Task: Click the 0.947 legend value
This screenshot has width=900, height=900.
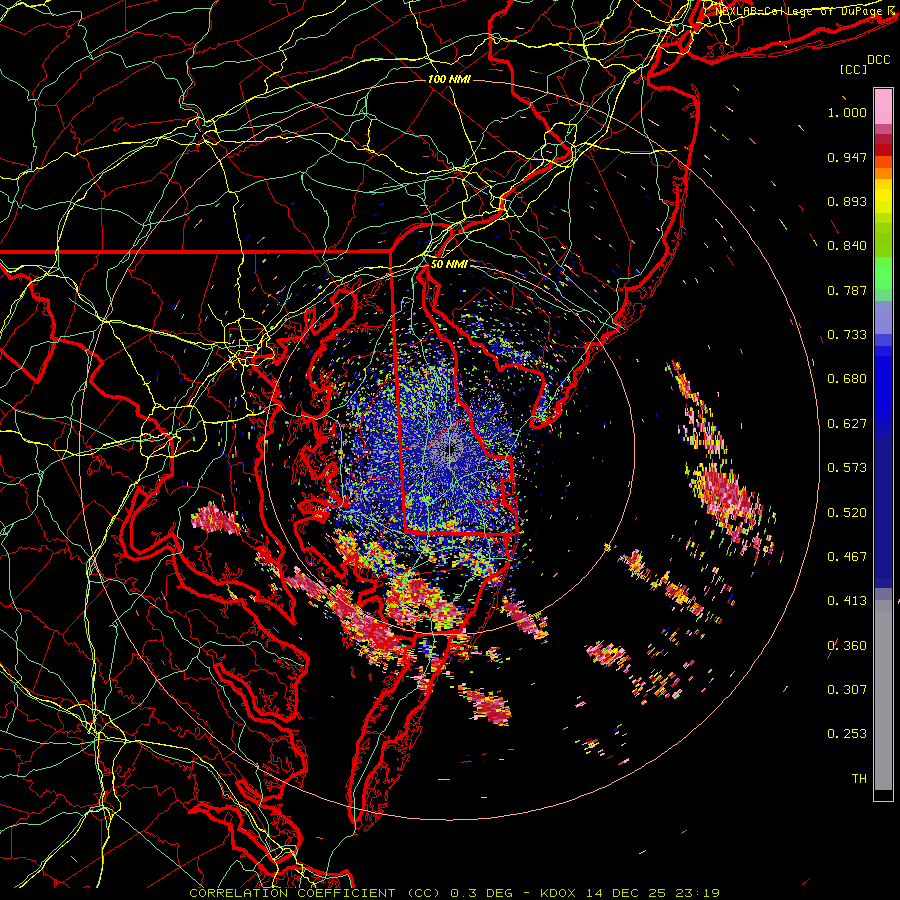Action: (847, 157)
